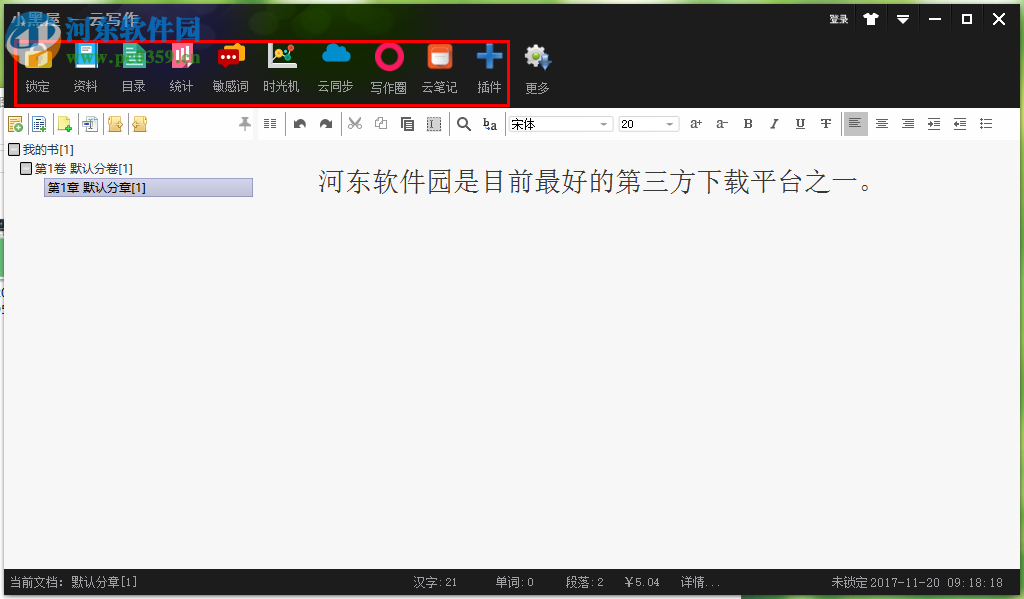Toggle the pin icon in the toolbar

[x=244, y=123]
